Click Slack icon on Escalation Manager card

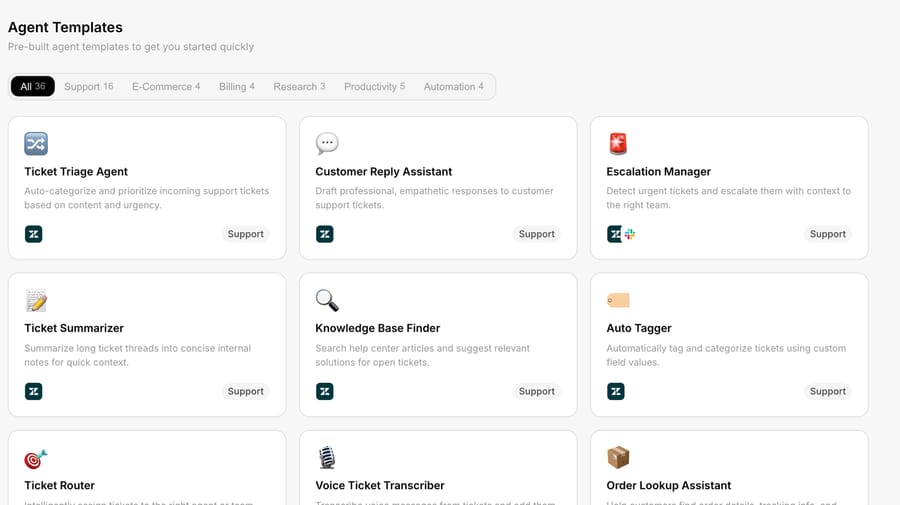630,234
